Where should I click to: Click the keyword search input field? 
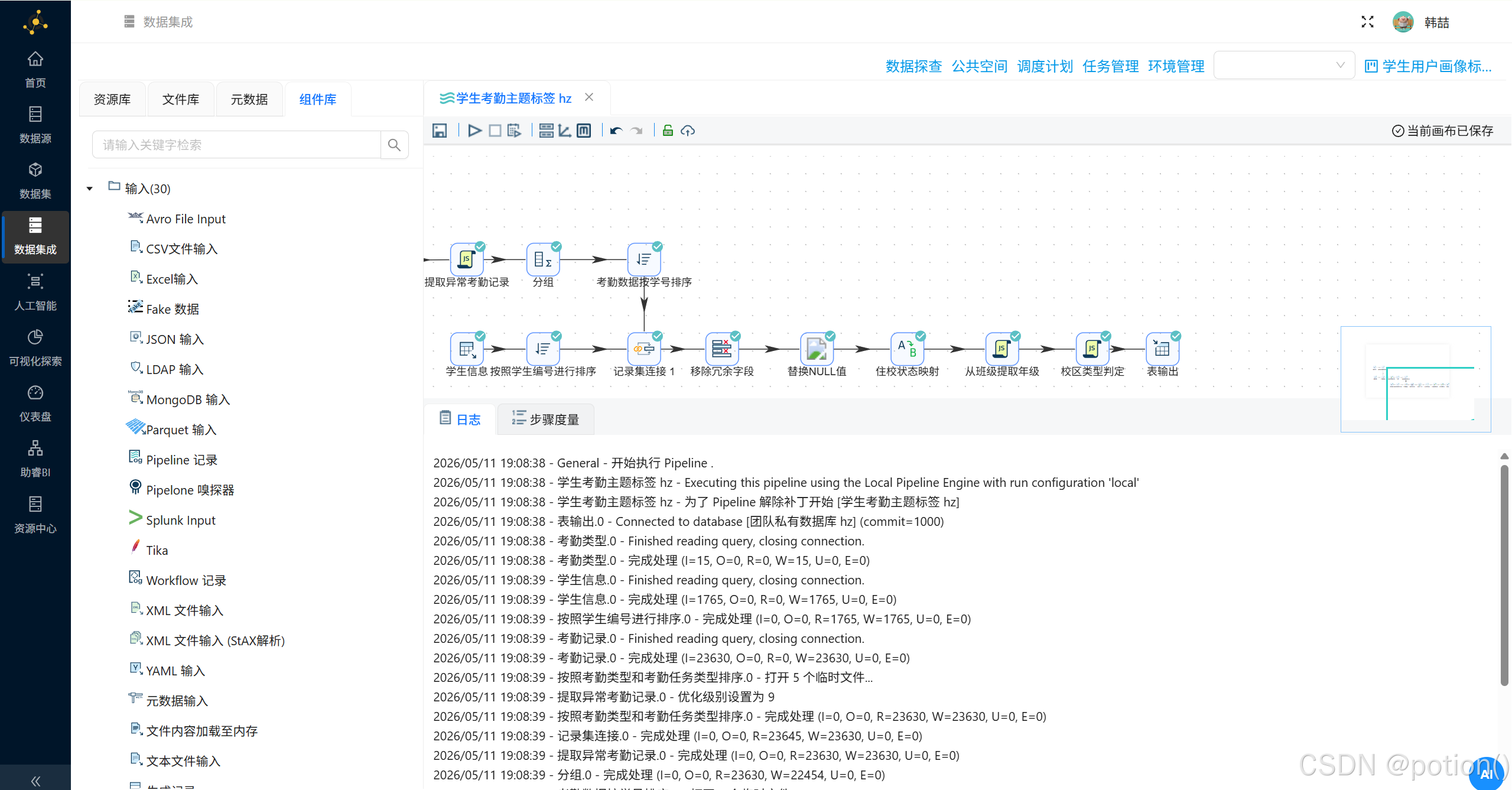[x=236, y=145]
